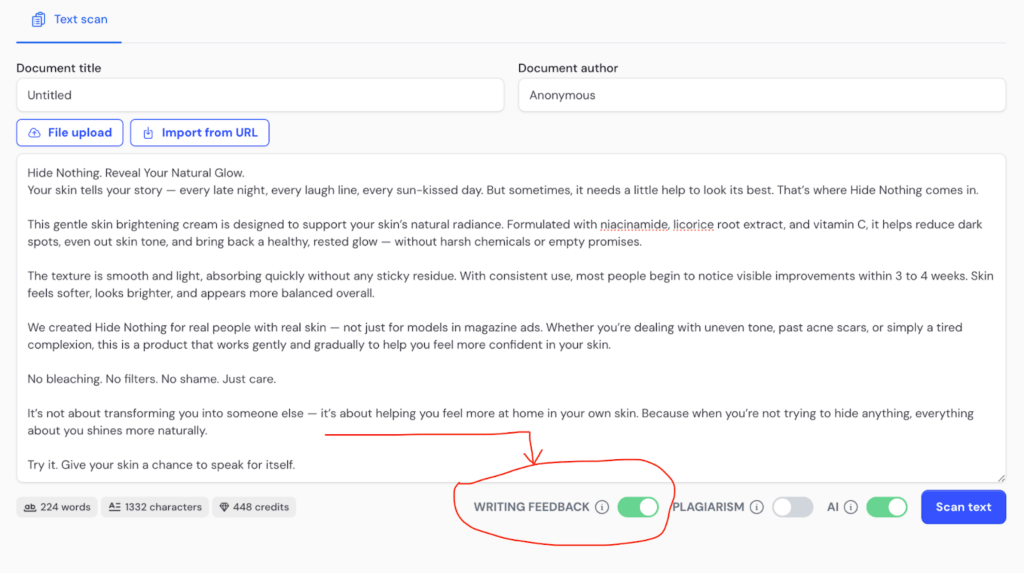The image size is (1024, 573).
Task: Open the Text scan tab
Action: point(69,20)
